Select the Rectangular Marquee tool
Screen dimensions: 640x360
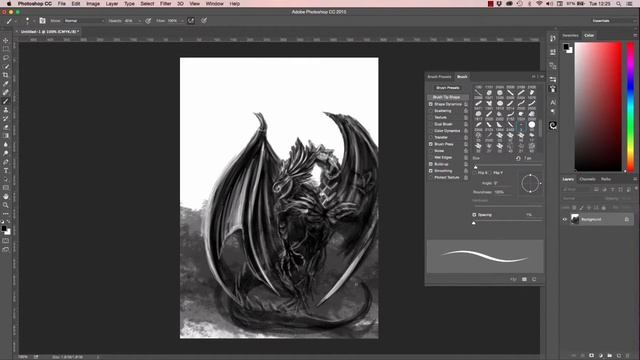(x=6, y=49)
